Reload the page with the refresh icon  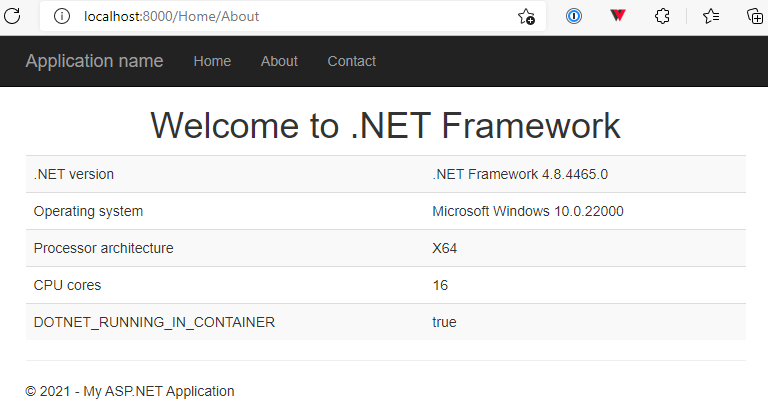[x=12, y=16]
